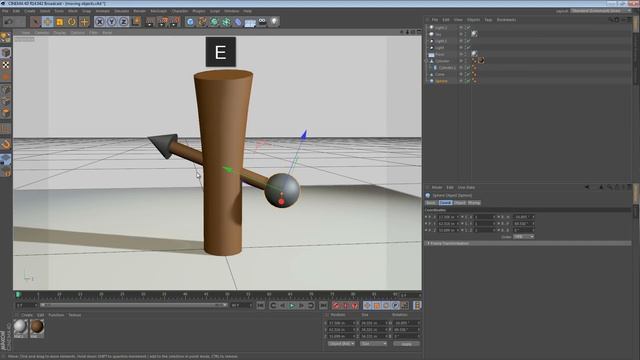Click the red Record Keyframe button
The width and height of the screenshot is (640, 360).
[x=336, y=305]
